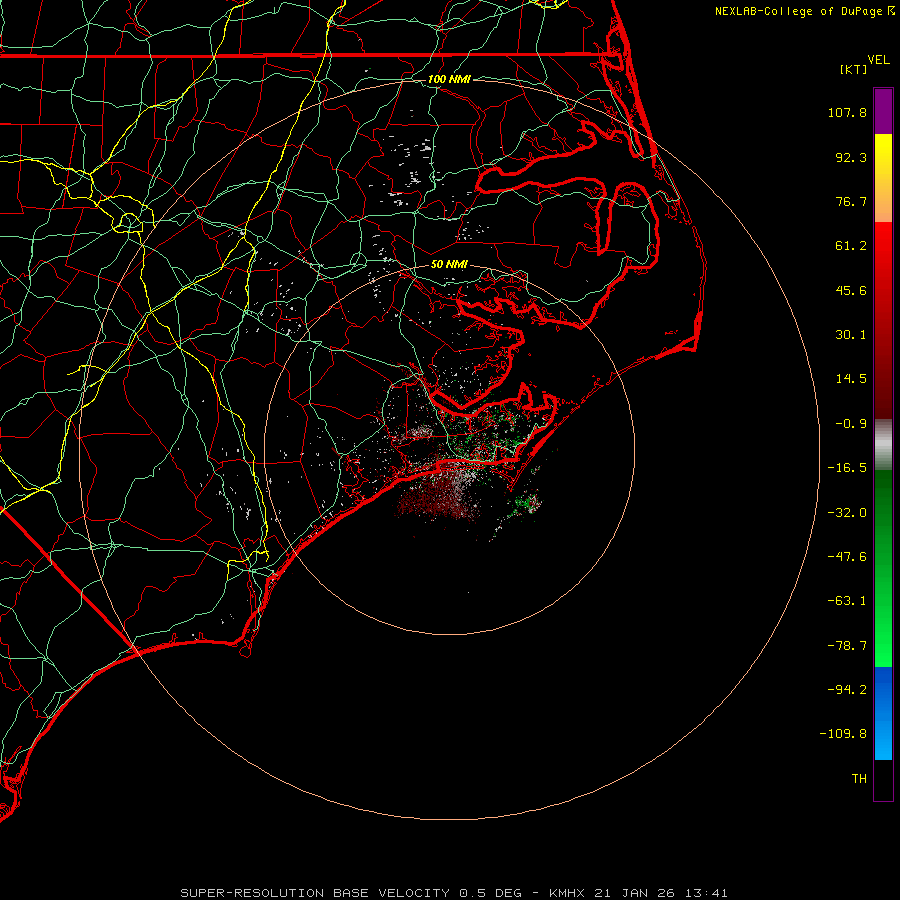This screenshot has height=900, width=900.
Task: Click the -47.6 velocity scale value
Action: click(x=847, y=557)
